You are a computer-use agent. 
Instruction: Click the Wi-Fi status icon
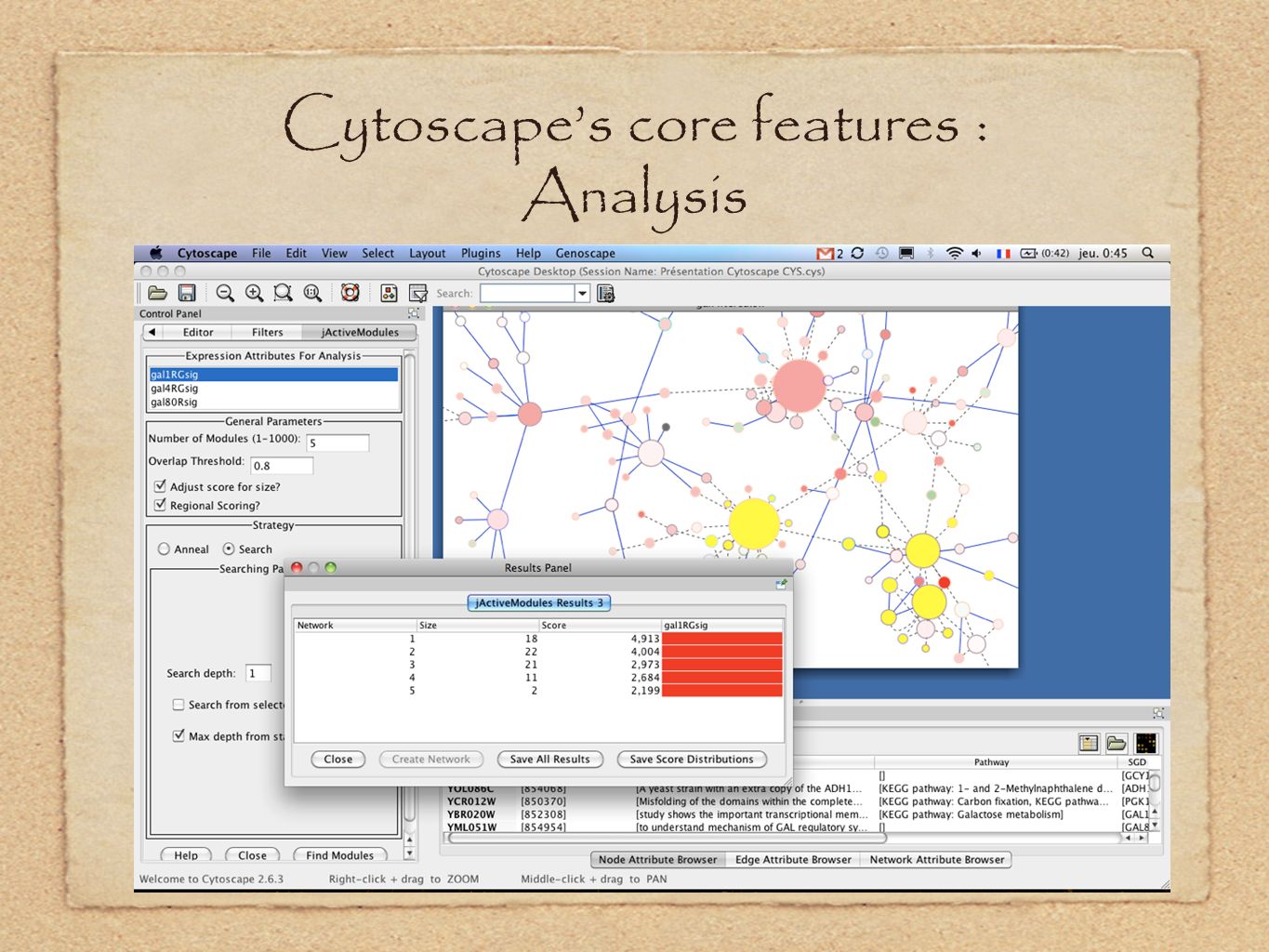pyautogui.click(x=954, y=253)
